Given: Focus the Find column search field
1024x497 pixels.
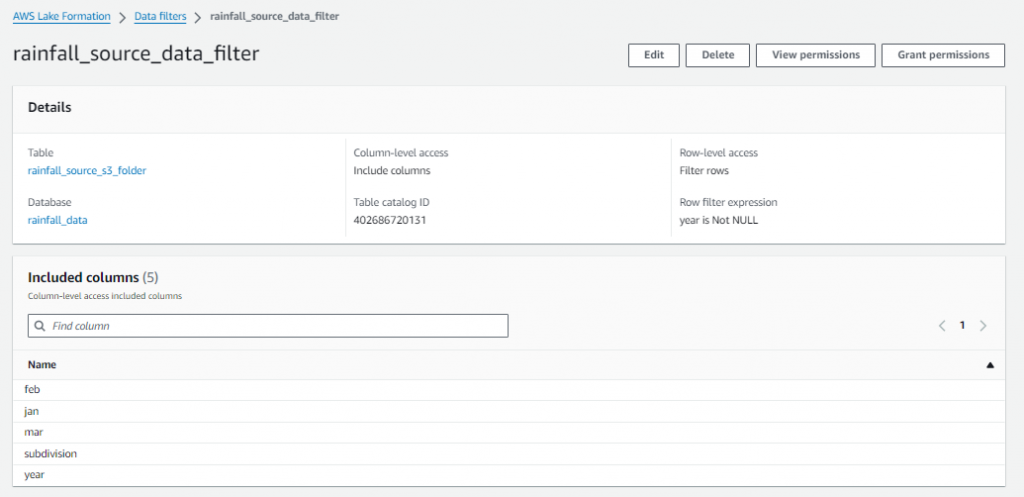Looking at the screenshot, I should [270, 326].
